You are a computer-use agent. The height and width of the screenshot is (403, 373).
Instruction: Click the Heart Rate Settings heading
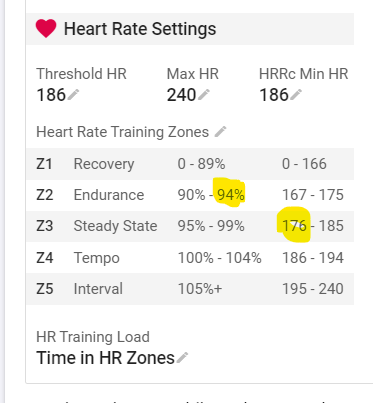coord(140,29)
